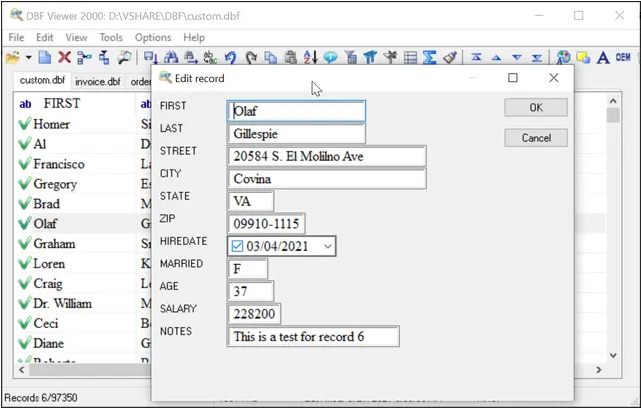Click the NOTES input field
This screenshot has height=408, width=641.
tap(313, 336)
